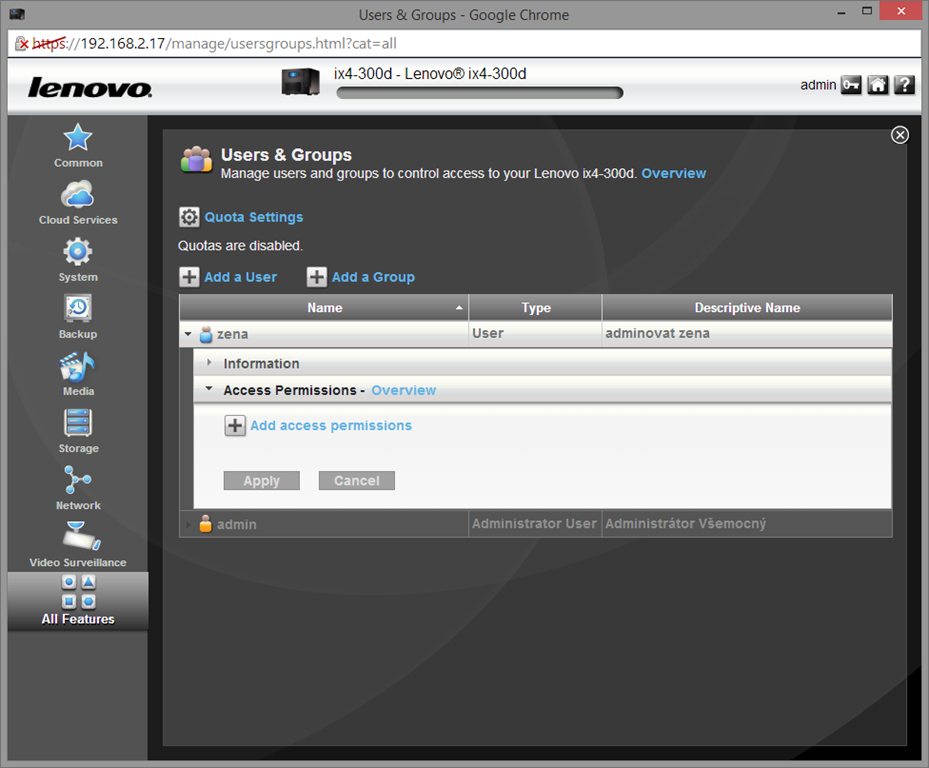Open the Storage sidebar icon
Screen dimensions: 929x768
point(78,423)
